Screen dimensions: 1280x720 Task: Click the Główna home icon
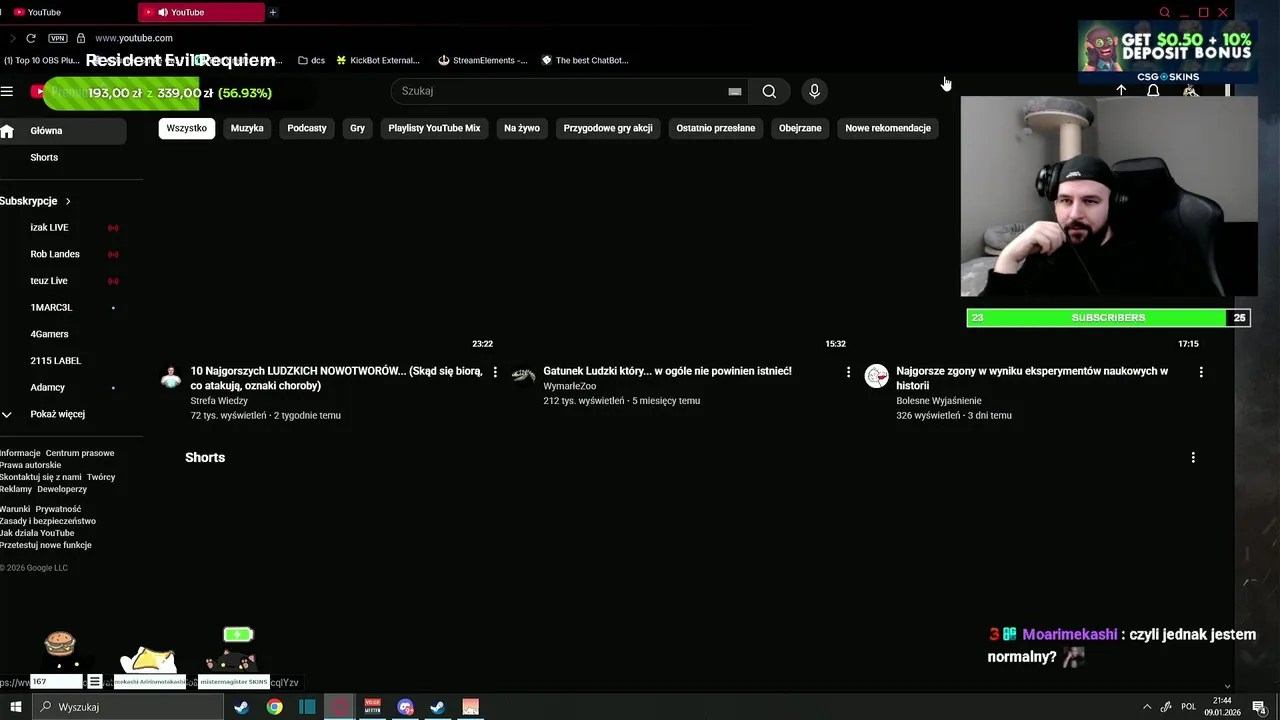coord(7,131)
